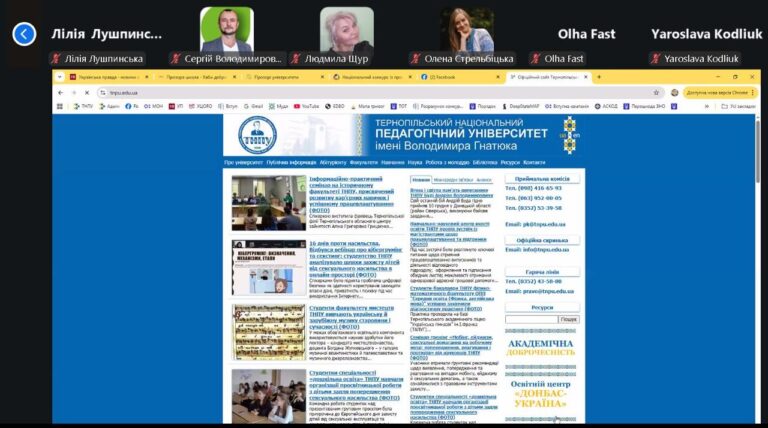The width and height of the screenshot is (768, 428).
Task: Open the УП bookmark
Action: coord(176,106)
